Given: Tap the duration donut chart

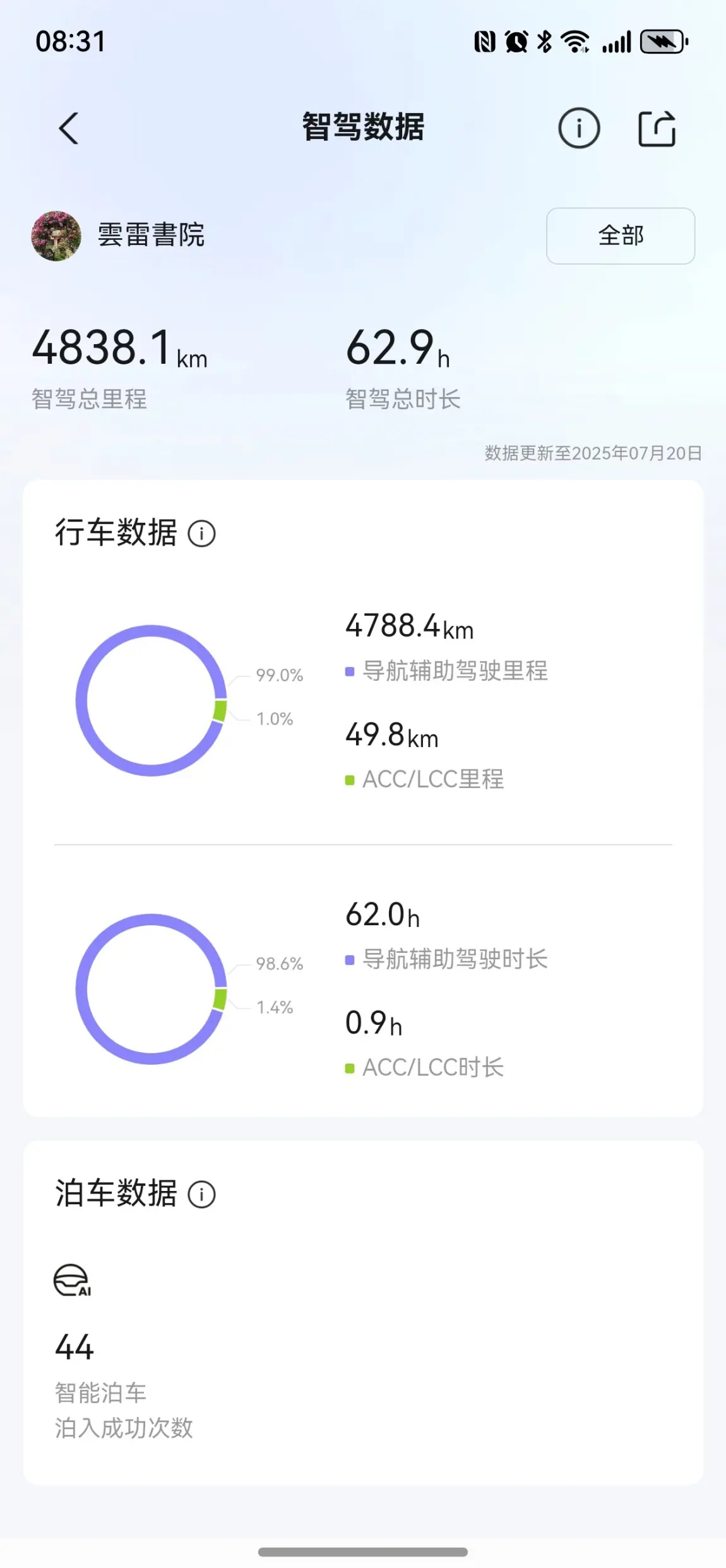Looking at the screenshot, I should pyautogui.click(x=152, y=989).
